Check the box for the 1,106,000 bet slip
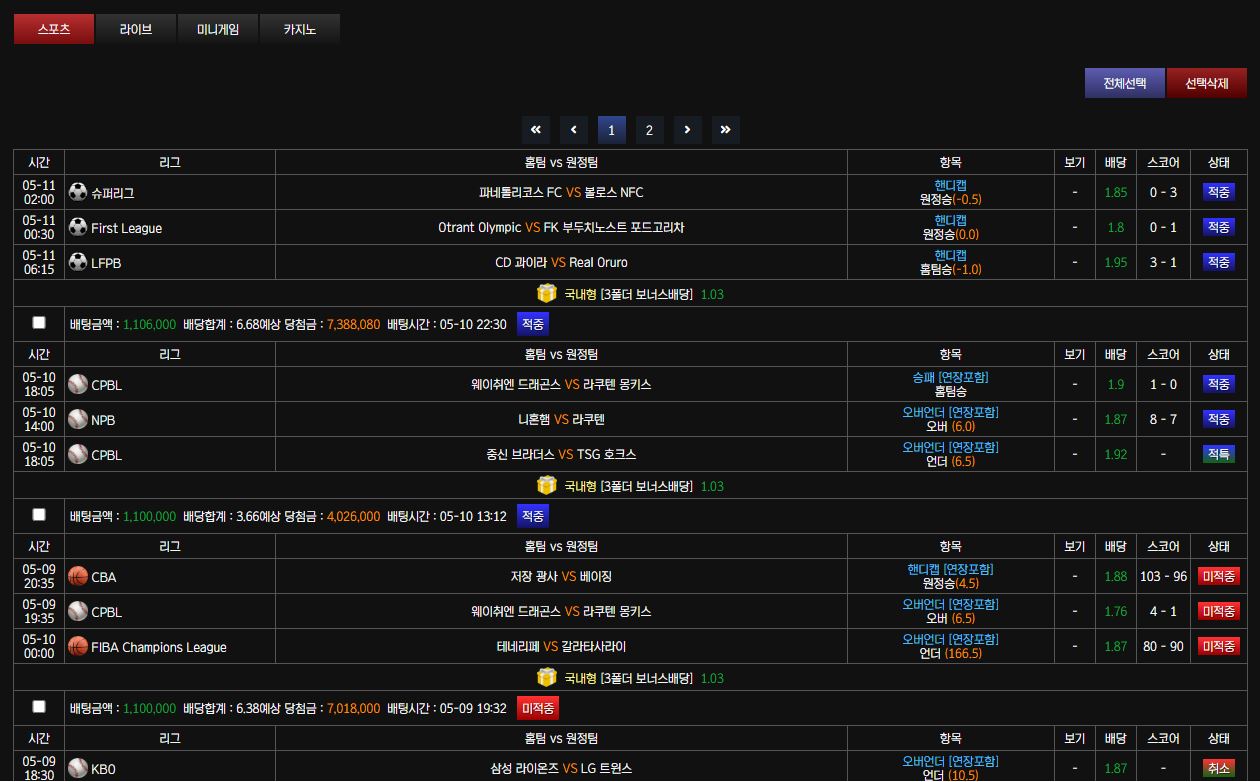1260x782 pixels. click(x=39, y=323)
